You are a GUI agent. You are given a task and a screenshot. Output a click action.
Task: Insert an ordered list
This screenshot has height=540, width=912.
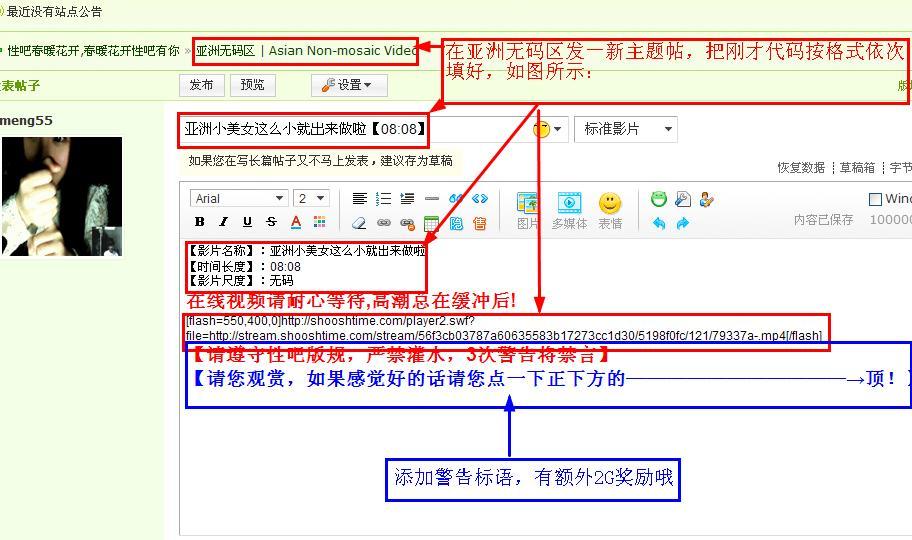tap(383, 199)
